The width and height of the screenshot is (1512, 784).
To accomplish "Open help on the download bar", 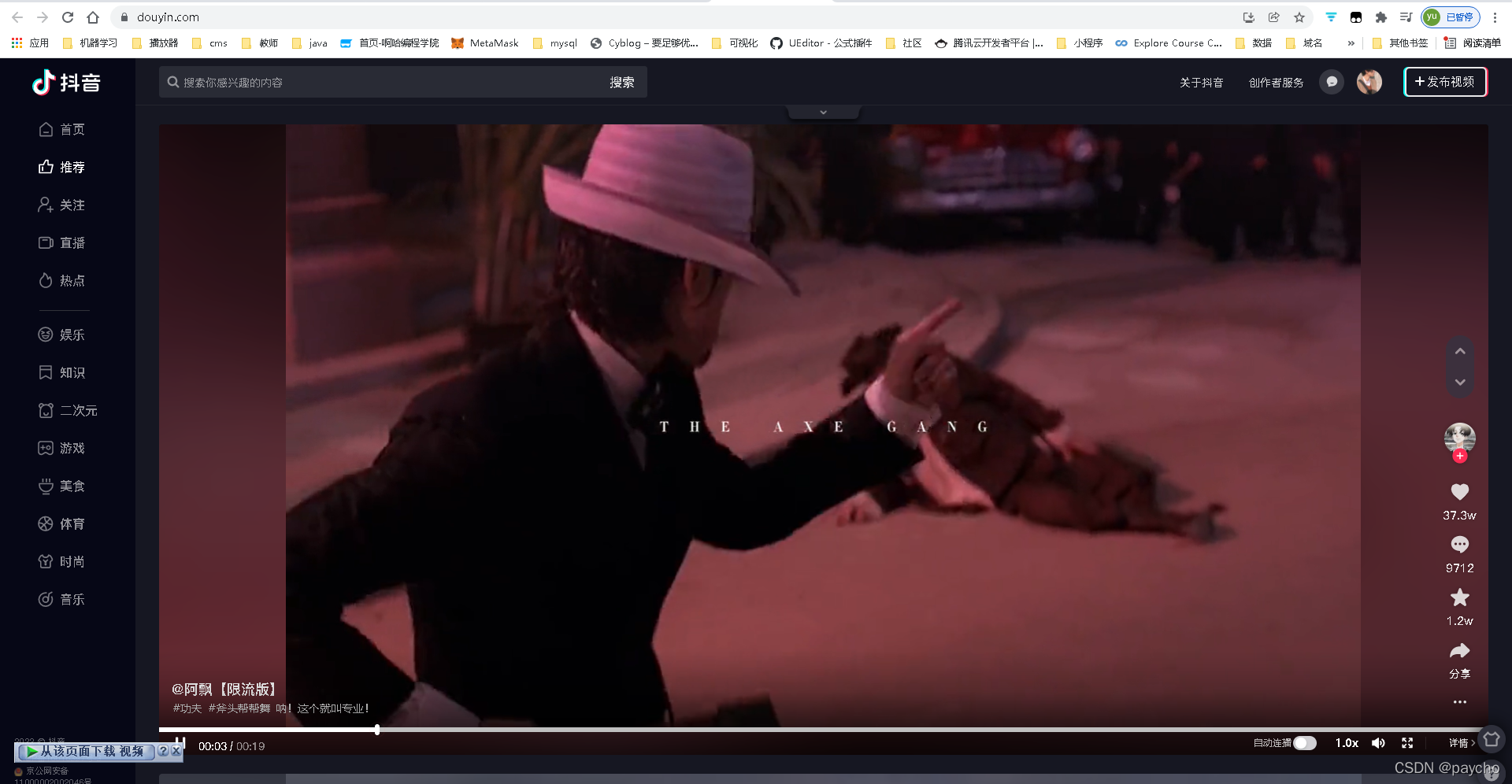I will [163, 751].
